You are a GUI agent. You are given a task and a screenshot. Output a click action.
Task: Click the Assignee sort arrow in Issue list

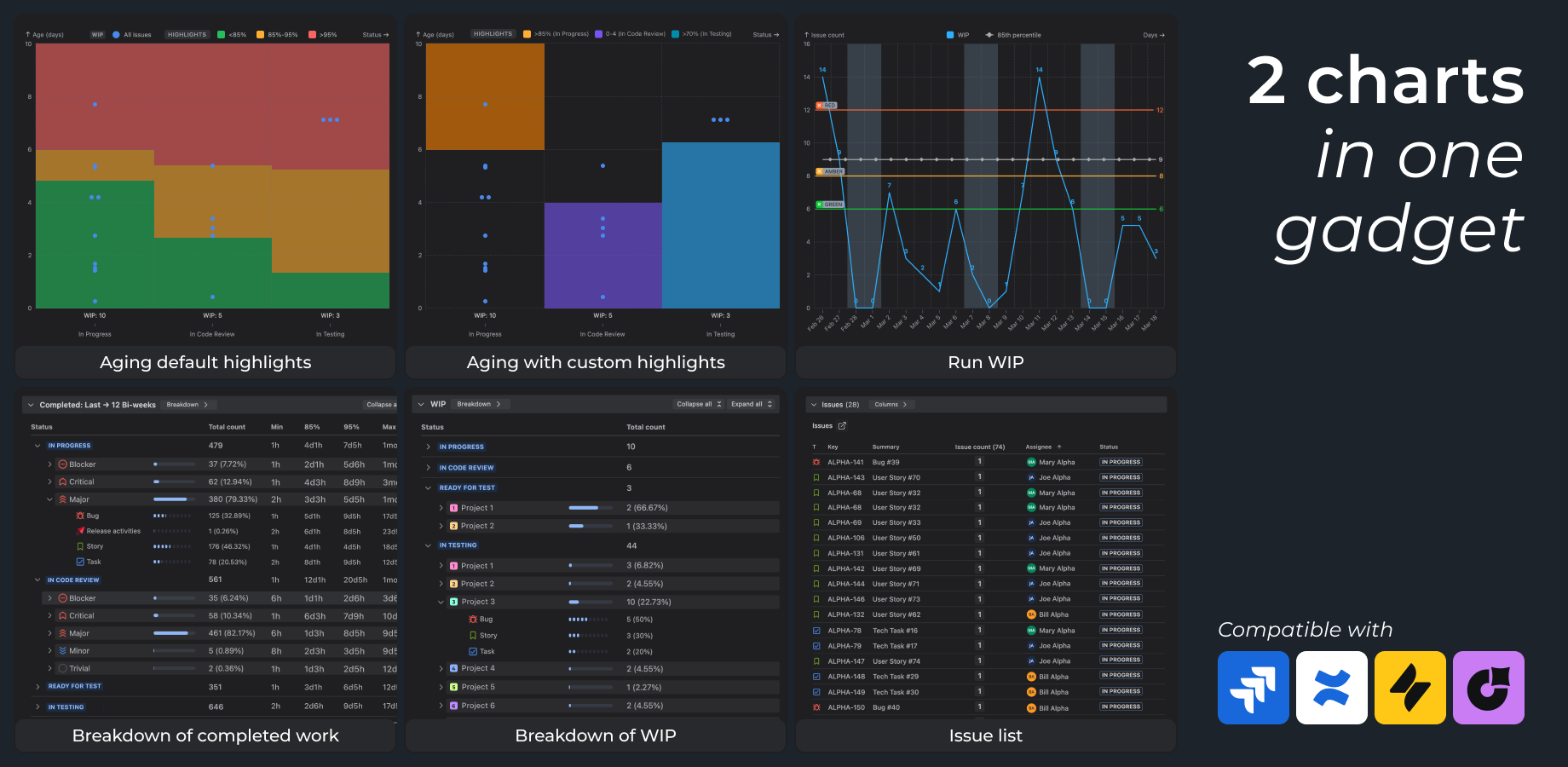(x=1059, y=447)
